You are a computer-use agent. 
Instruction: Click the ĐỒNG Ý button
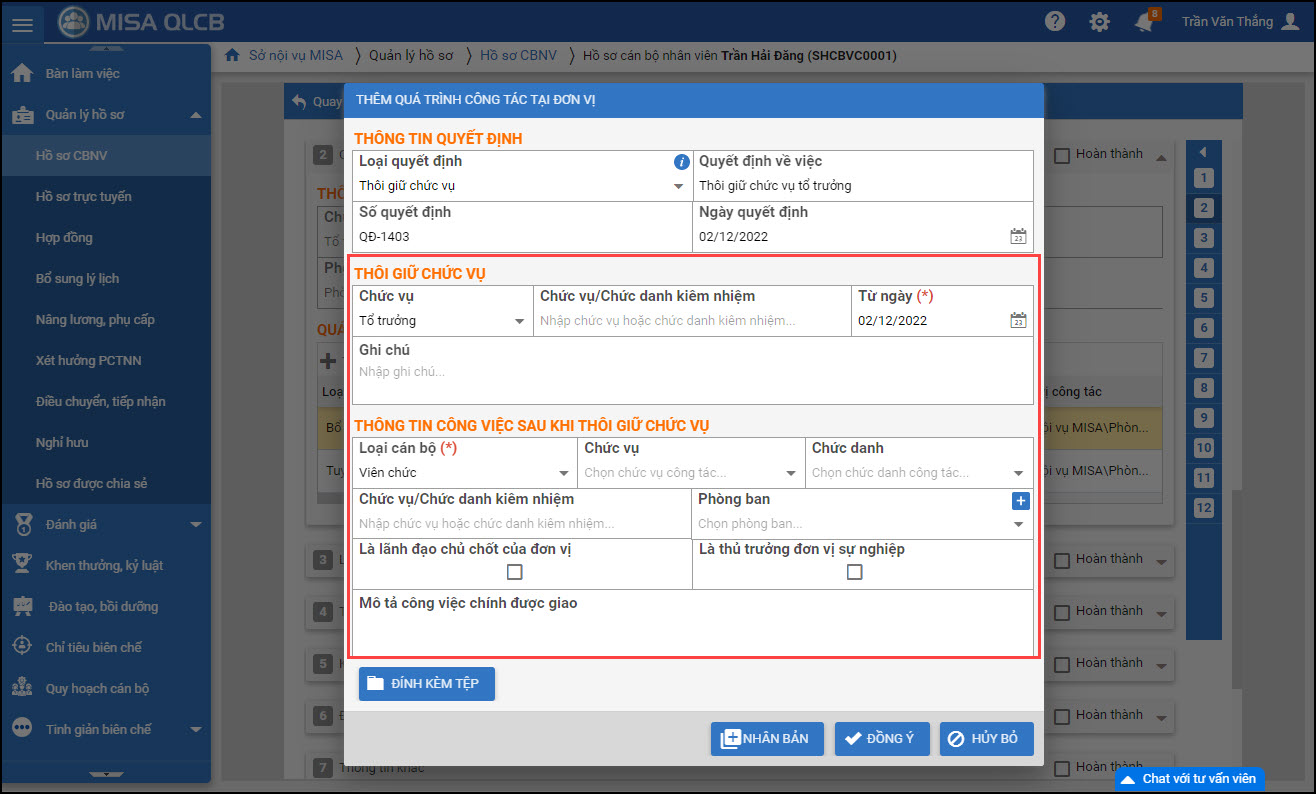coord(881,739)
